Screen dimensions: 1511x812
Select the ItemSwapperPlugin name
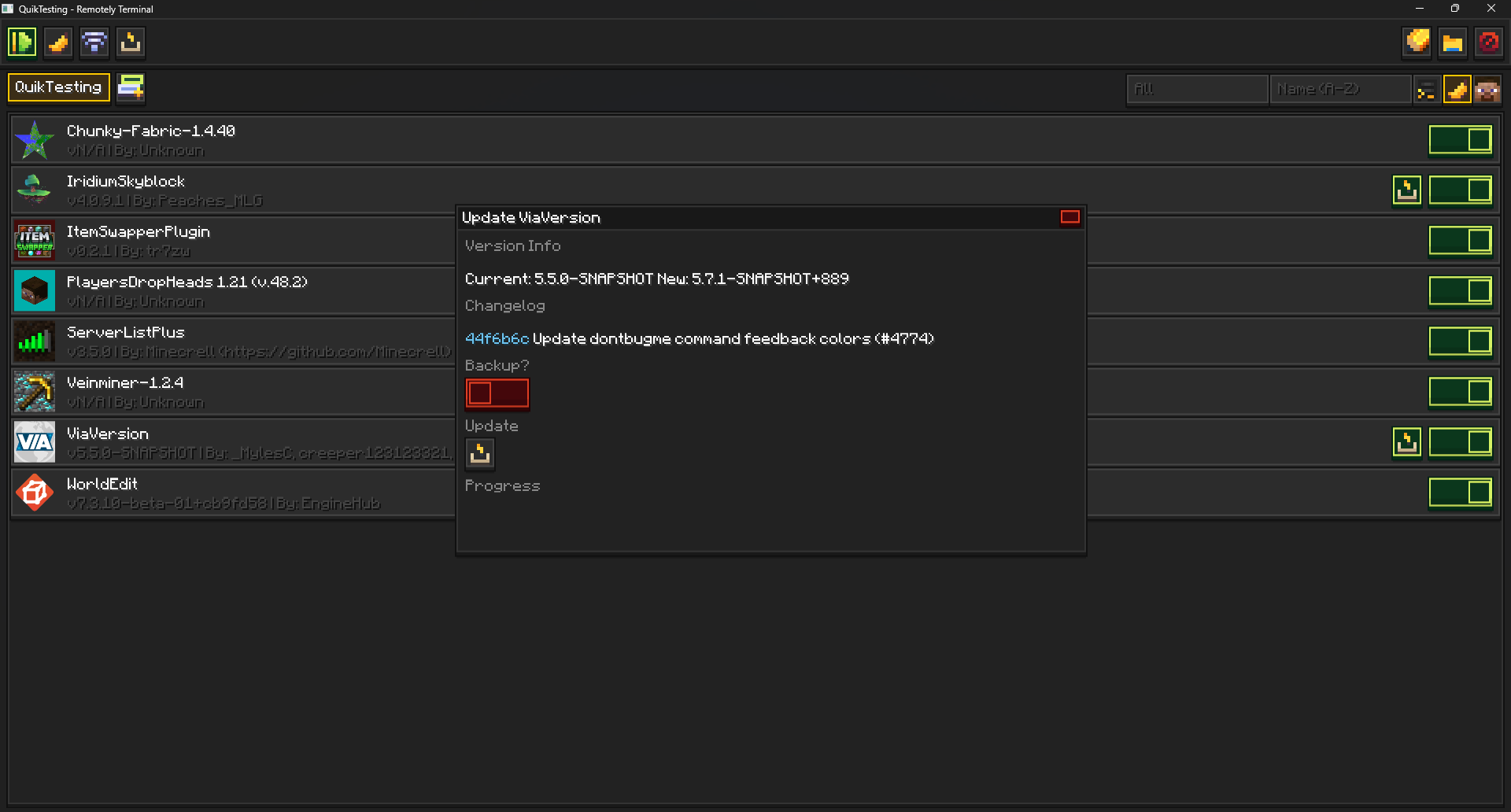139,232
